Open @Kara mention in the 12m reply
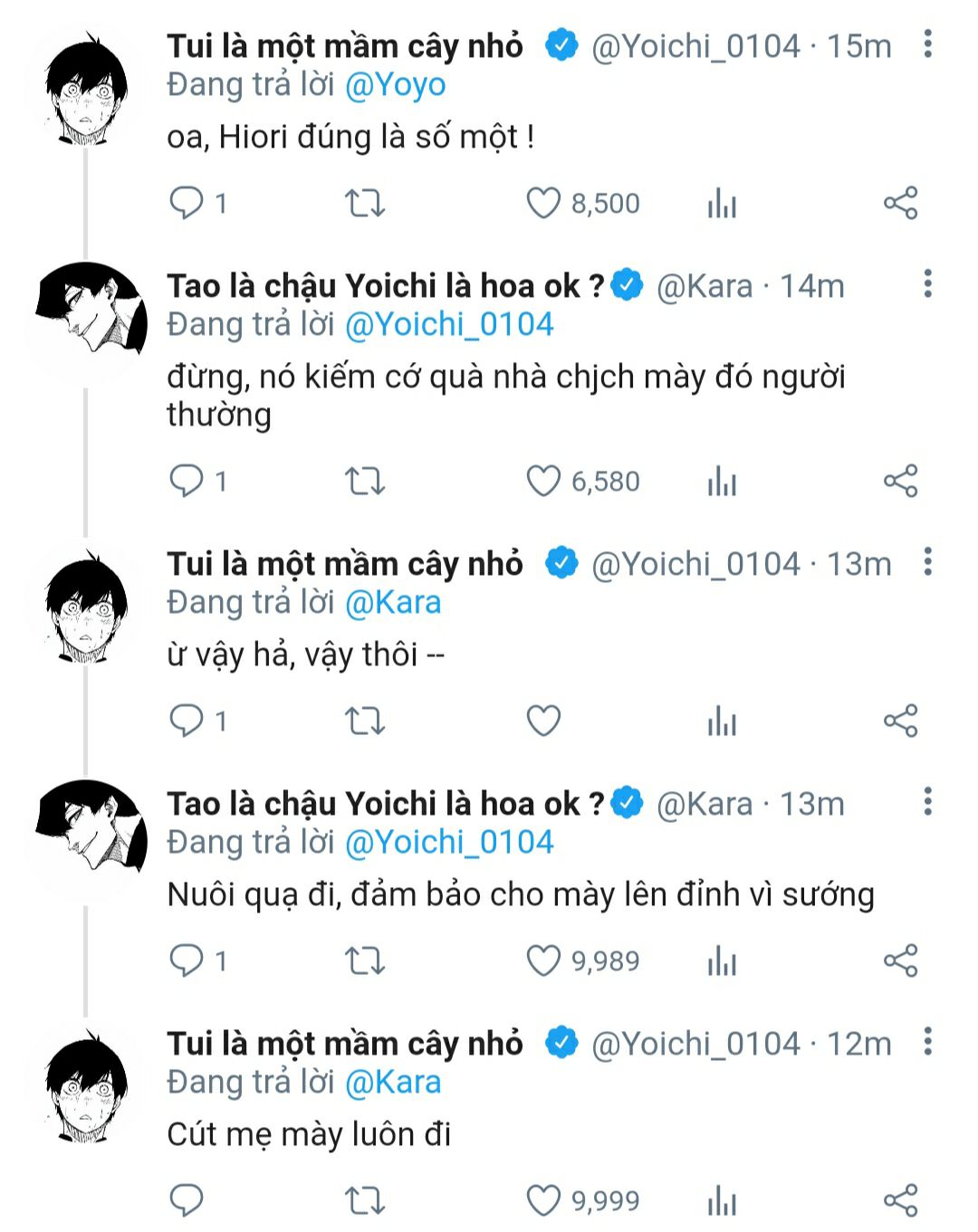This screenshot has width=978, height=1232. click(393, 1082)
